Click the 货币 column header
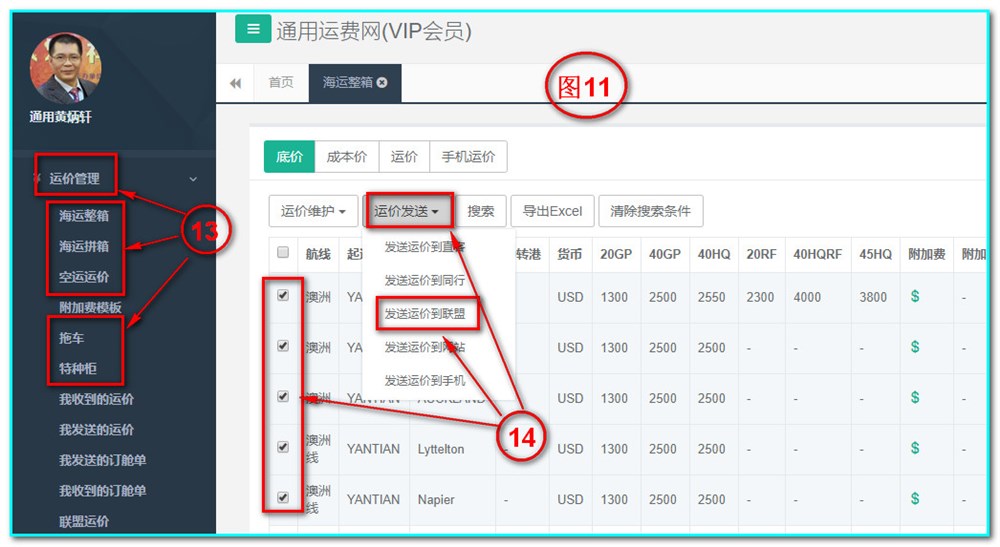Image resolution: width=1000 pixels, height=547 pixels. click(x=570, y=254)
